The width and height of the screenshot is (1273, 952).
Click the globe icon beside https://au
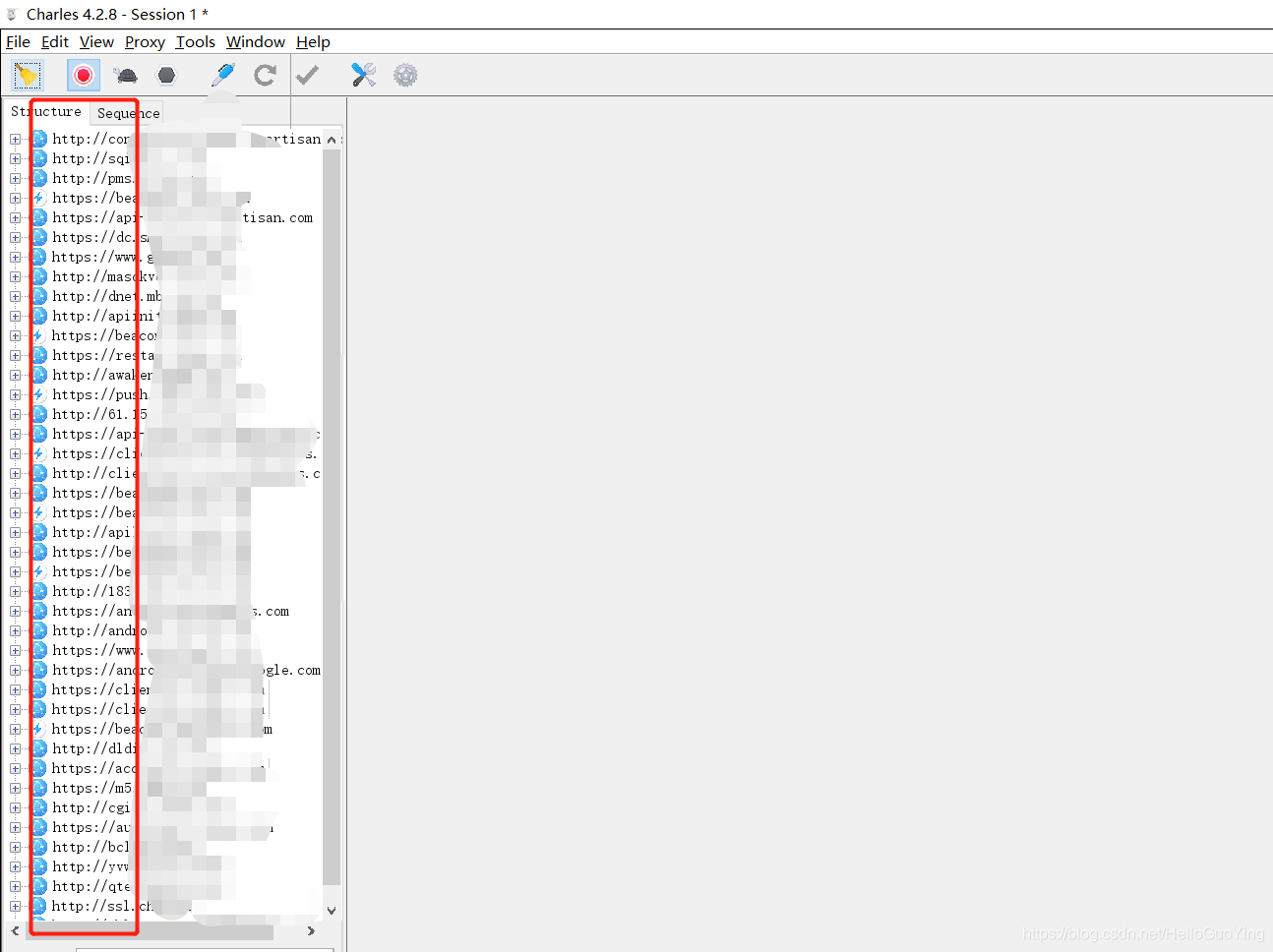coord(39,827)
